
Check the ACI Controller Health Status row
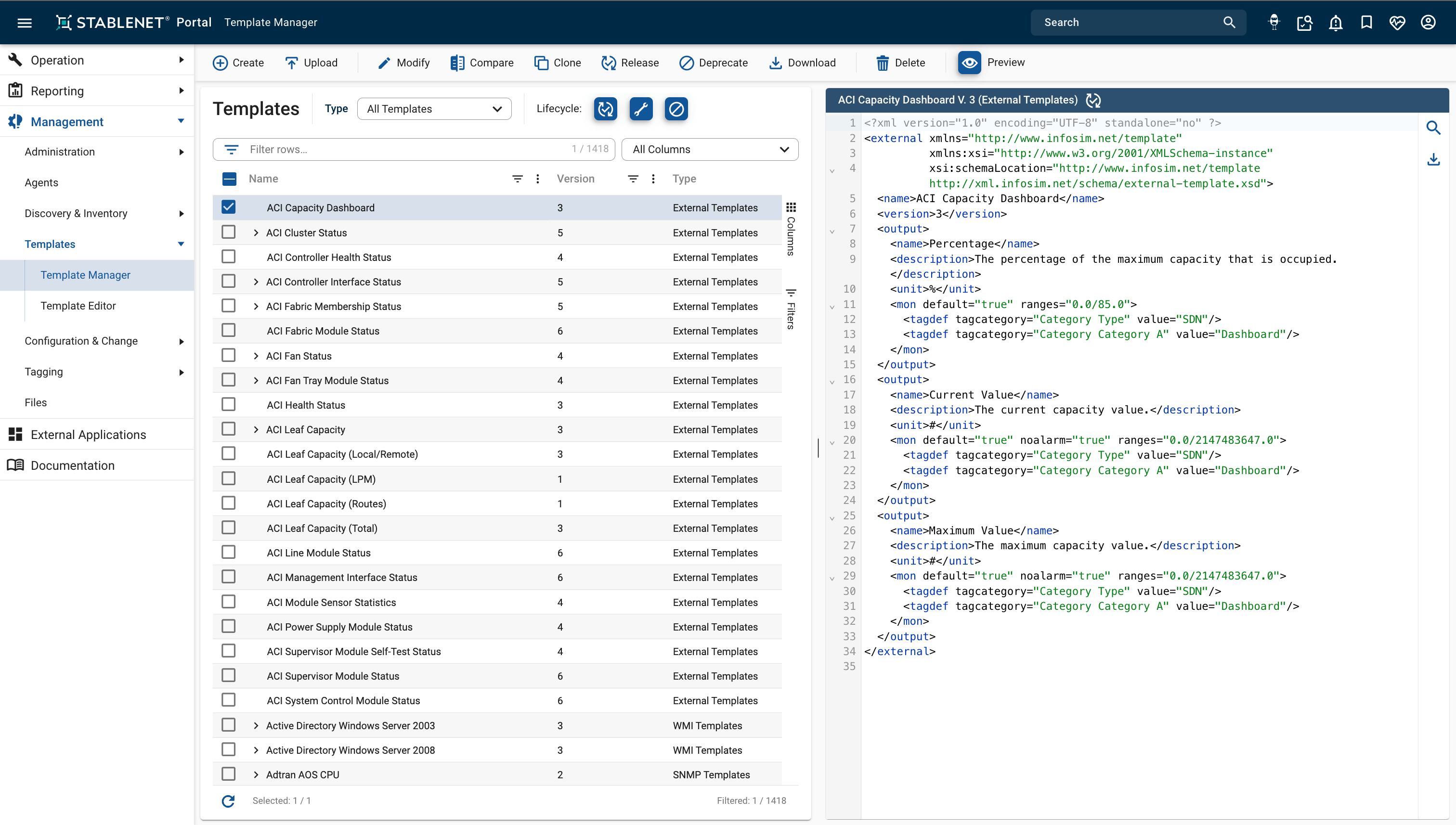[x=228, y=257]
